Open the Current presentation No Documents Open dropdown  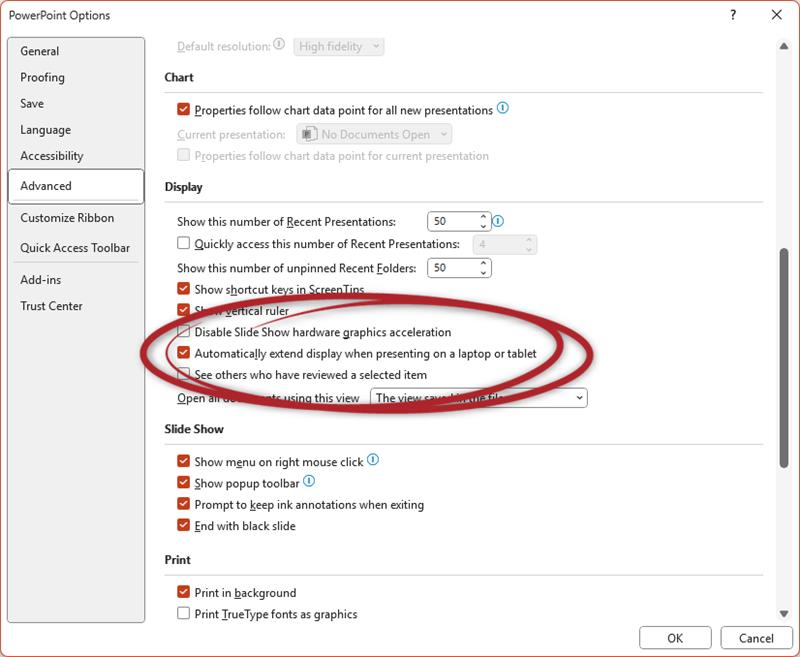(x=374, y=135)
